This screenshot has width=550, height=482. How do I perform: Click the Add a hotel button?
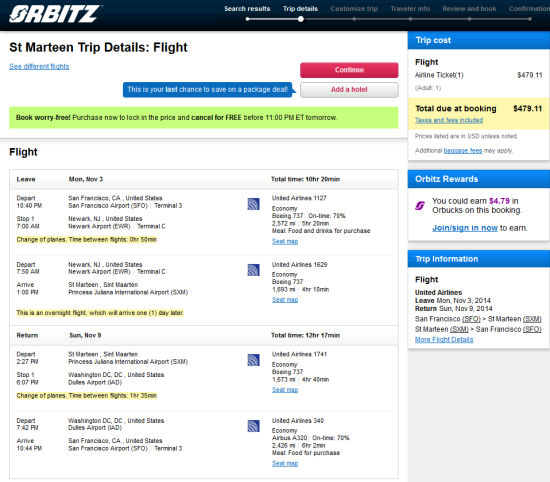point(349,89)
